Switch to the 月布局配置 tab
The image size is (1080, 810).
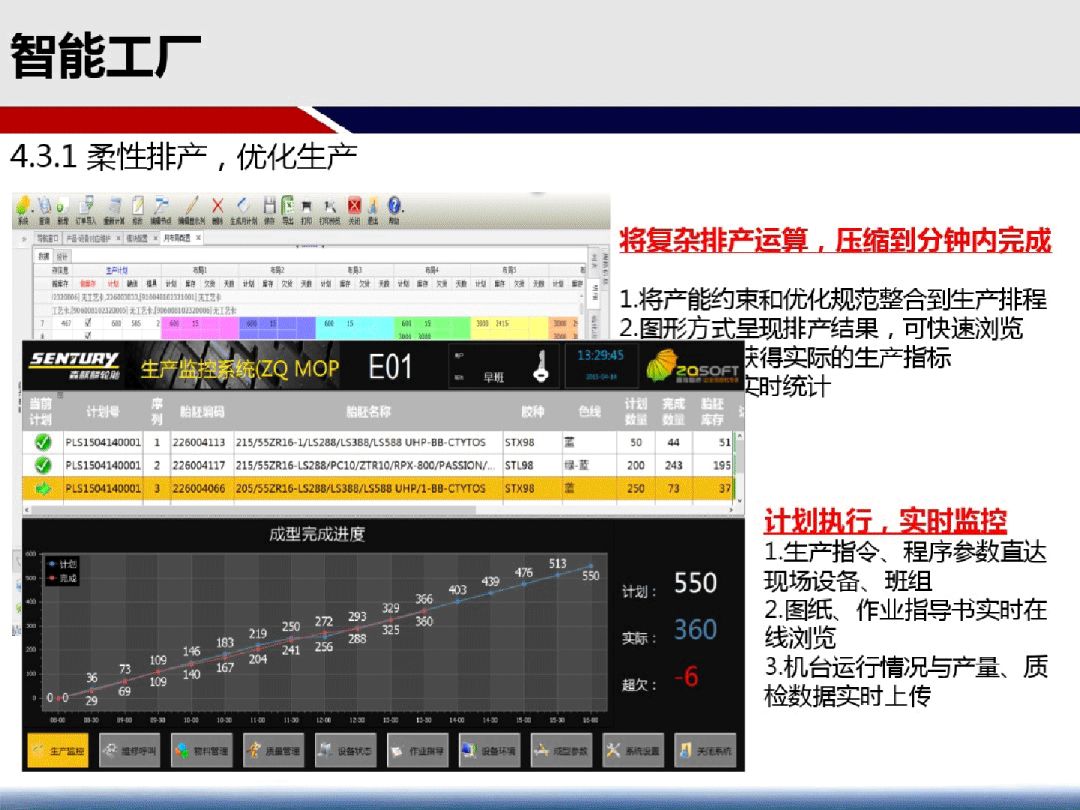pos(178,238)
